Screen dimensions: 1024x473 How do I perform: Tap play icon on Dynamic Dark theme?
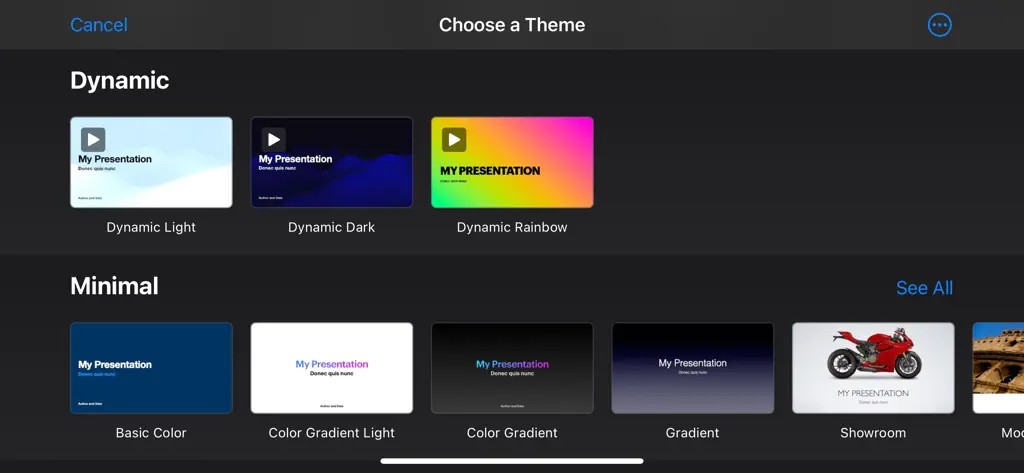pyautogui.click(x=273, y=140)
